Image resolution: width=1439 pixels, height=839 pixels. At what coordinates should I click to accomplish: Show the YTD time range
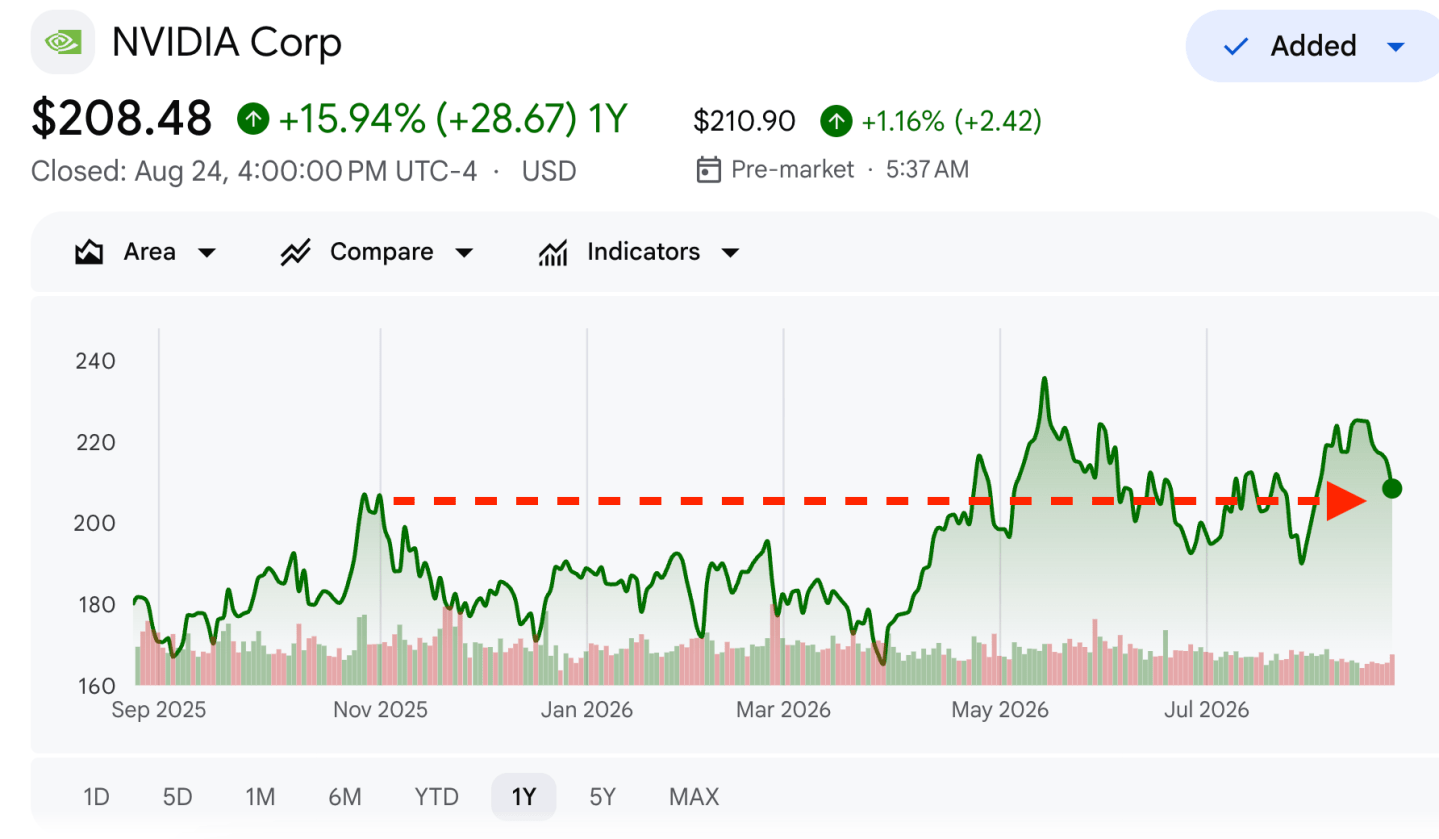[x=436, y=797]
